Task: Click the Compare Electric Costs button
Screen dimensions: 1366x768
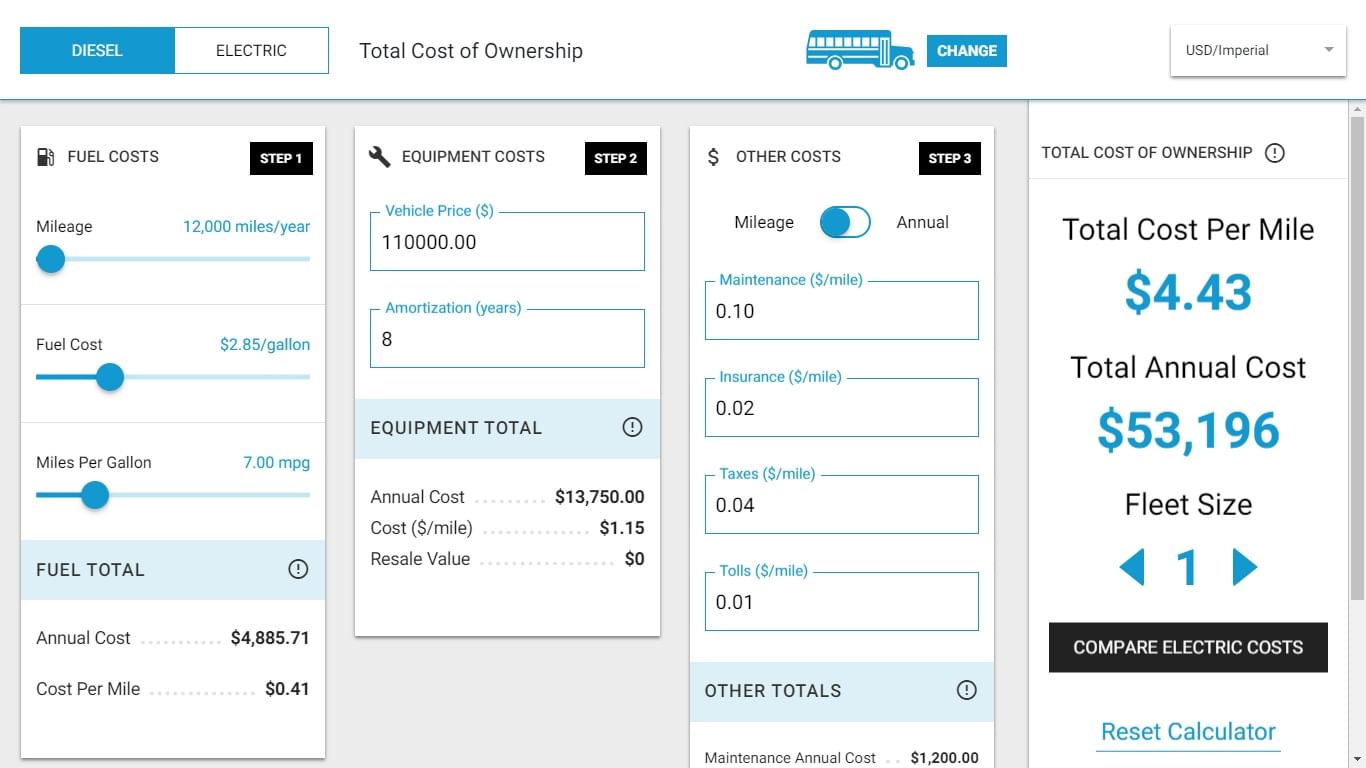Action: tap(1188, 647)
